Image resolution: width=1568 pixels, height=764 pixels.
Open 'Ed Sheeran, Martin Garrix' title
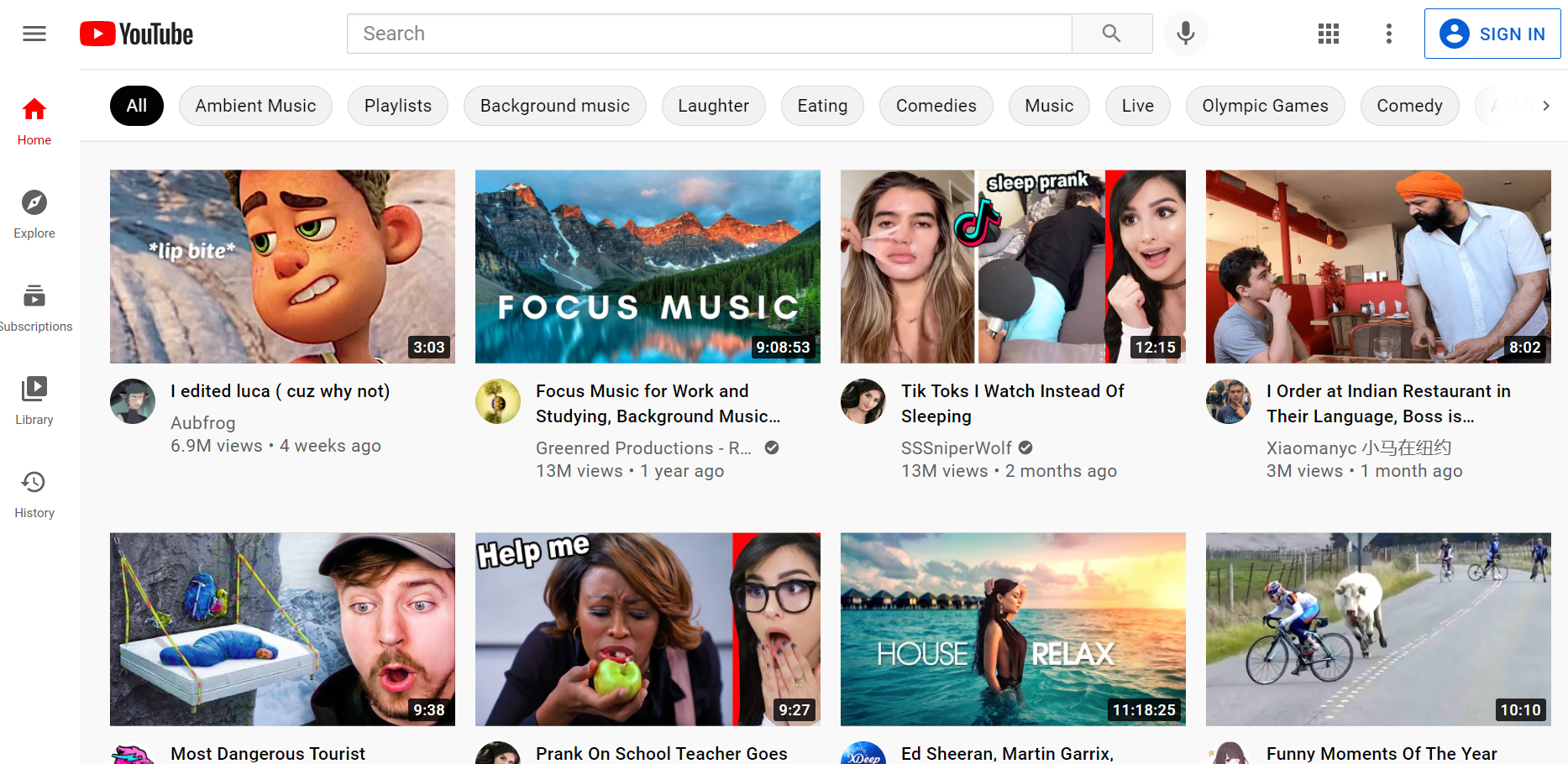tap(1008, 754)
